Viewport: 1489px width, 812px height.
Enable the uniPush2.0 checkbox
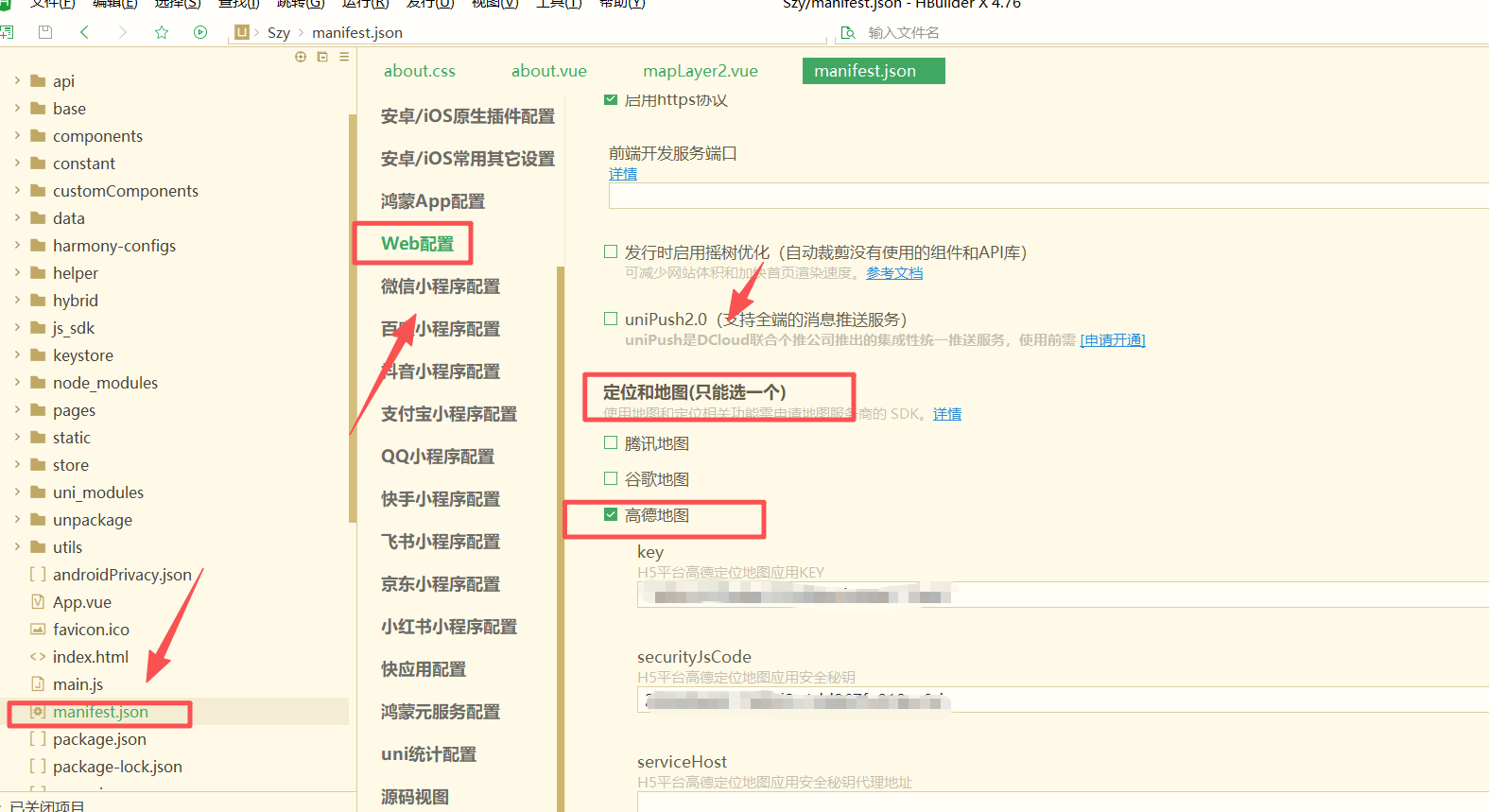[x=611, y=319]
